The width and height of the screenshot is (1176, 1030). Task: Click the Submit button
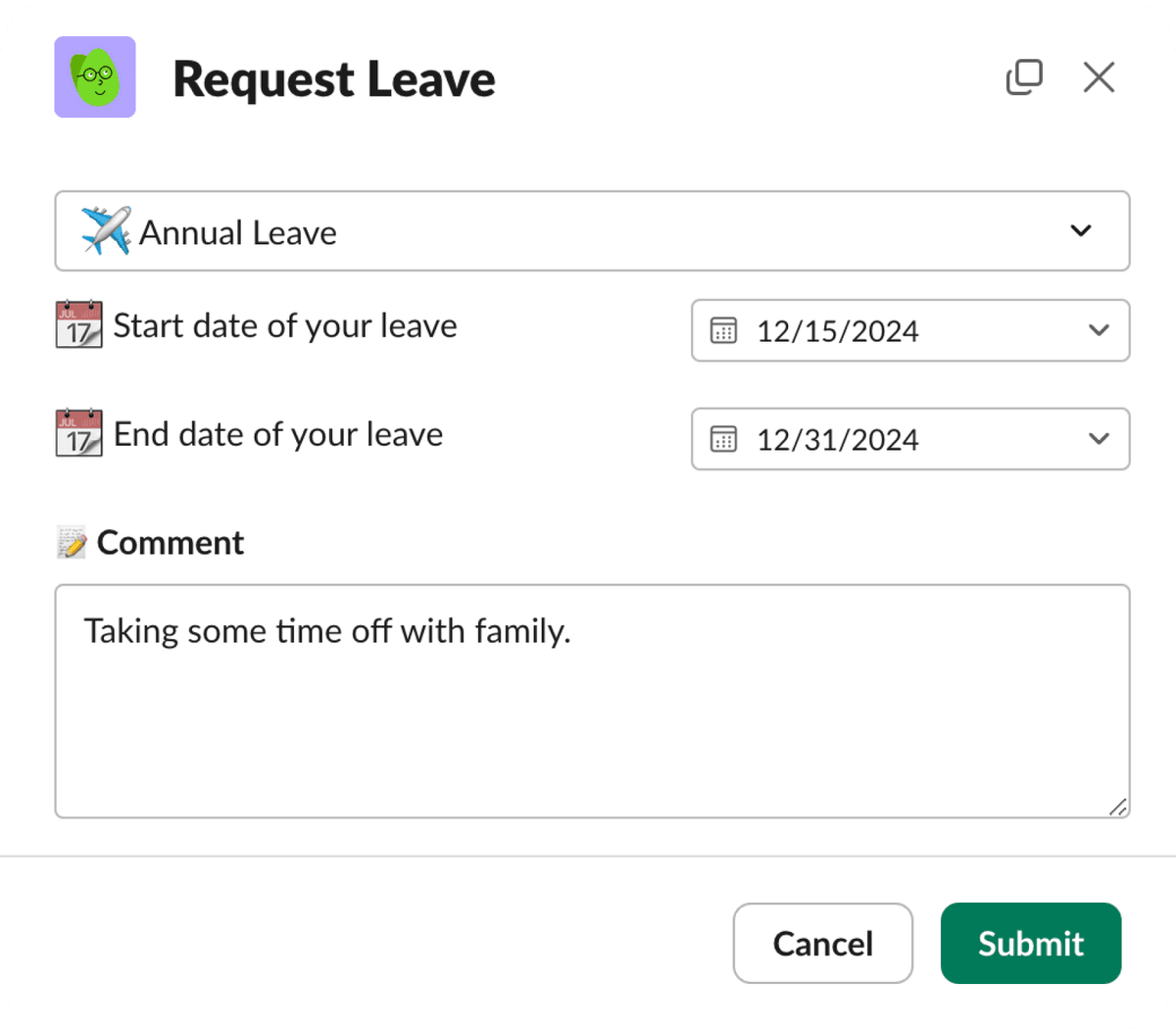pyautogui.click(x=1030, y=943)
